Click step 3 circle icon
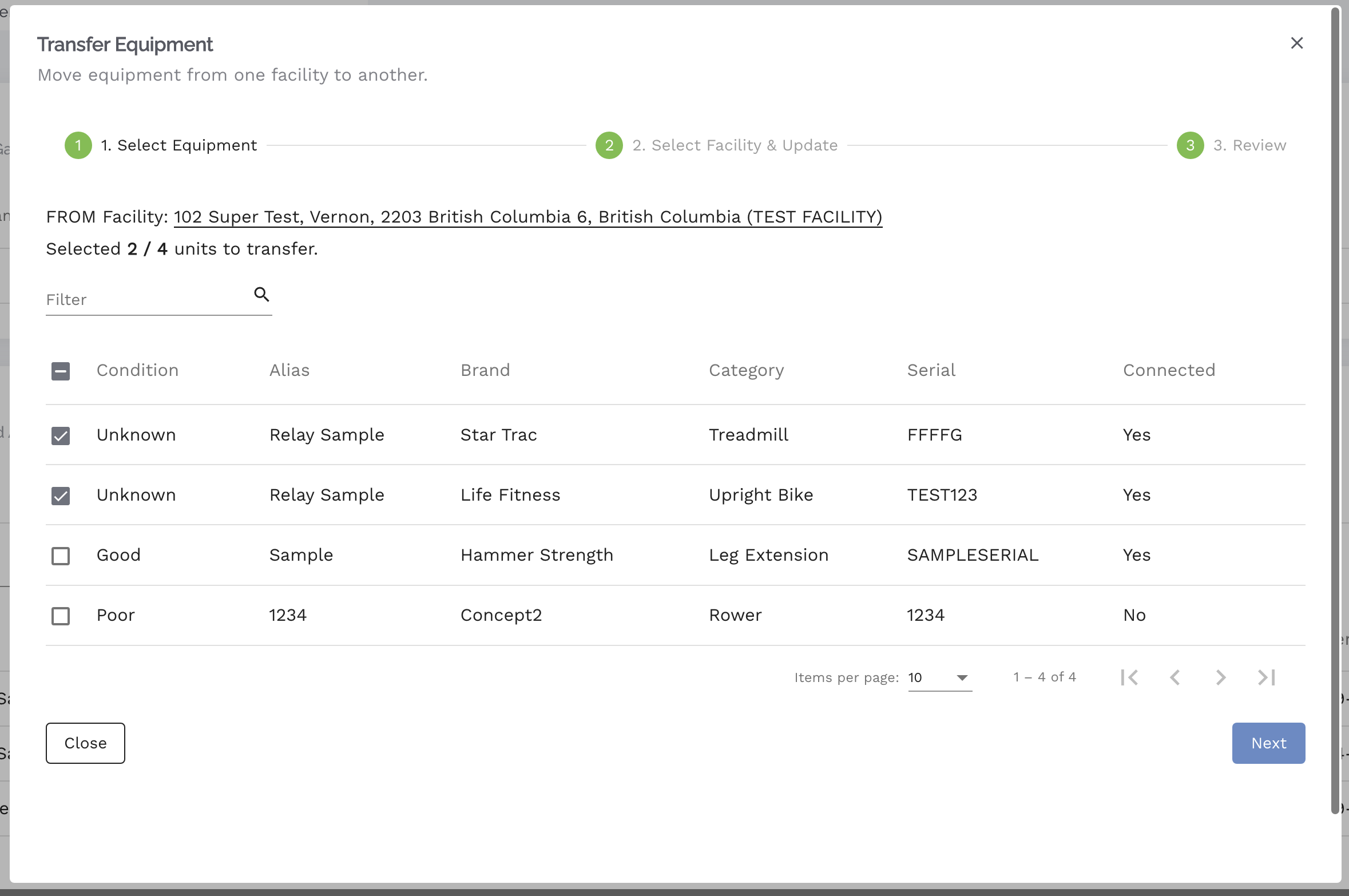The height and width of the screenshot is (896, 1349). point(1191,145)
